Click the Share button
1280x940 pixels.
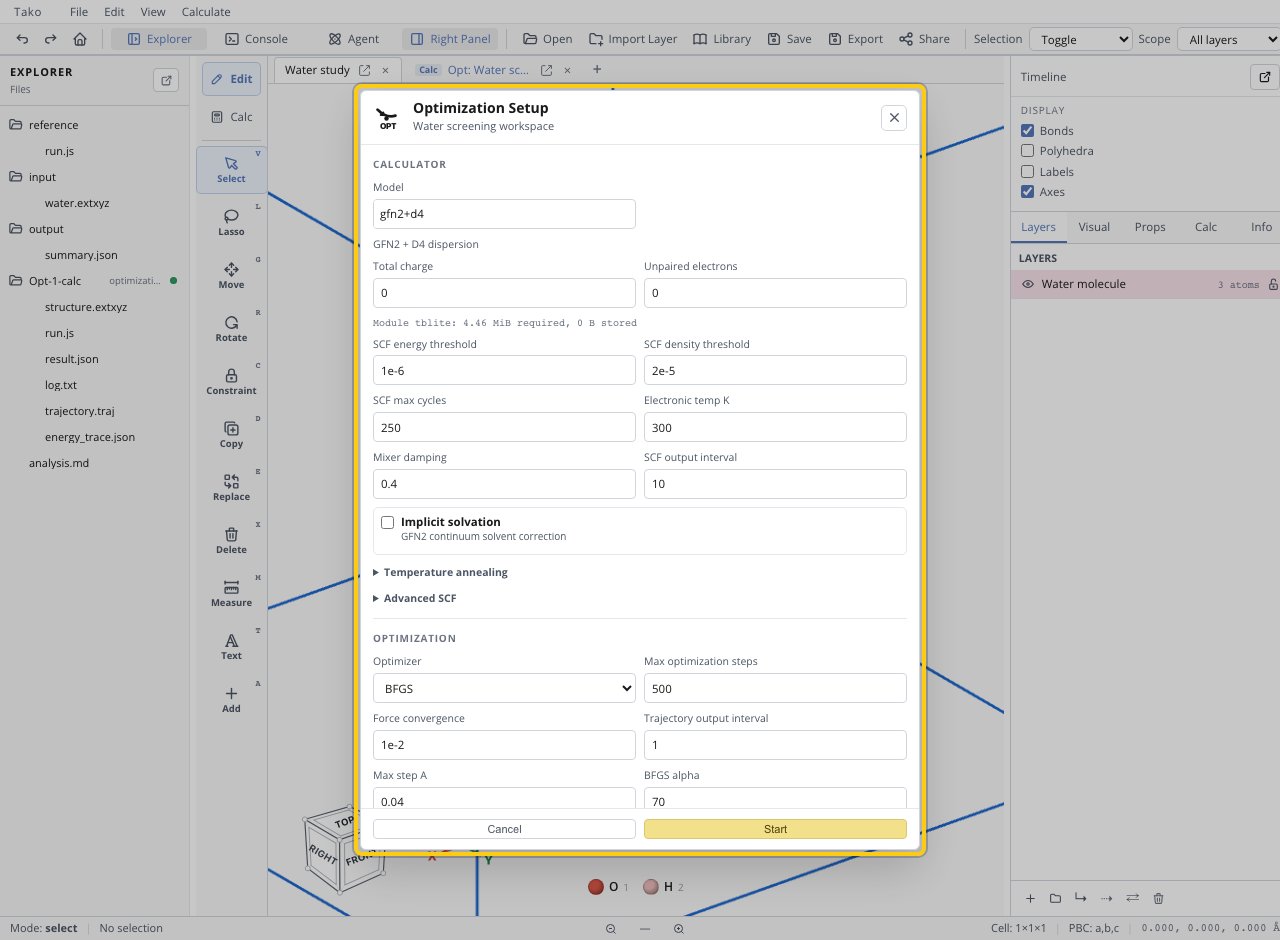924,39
